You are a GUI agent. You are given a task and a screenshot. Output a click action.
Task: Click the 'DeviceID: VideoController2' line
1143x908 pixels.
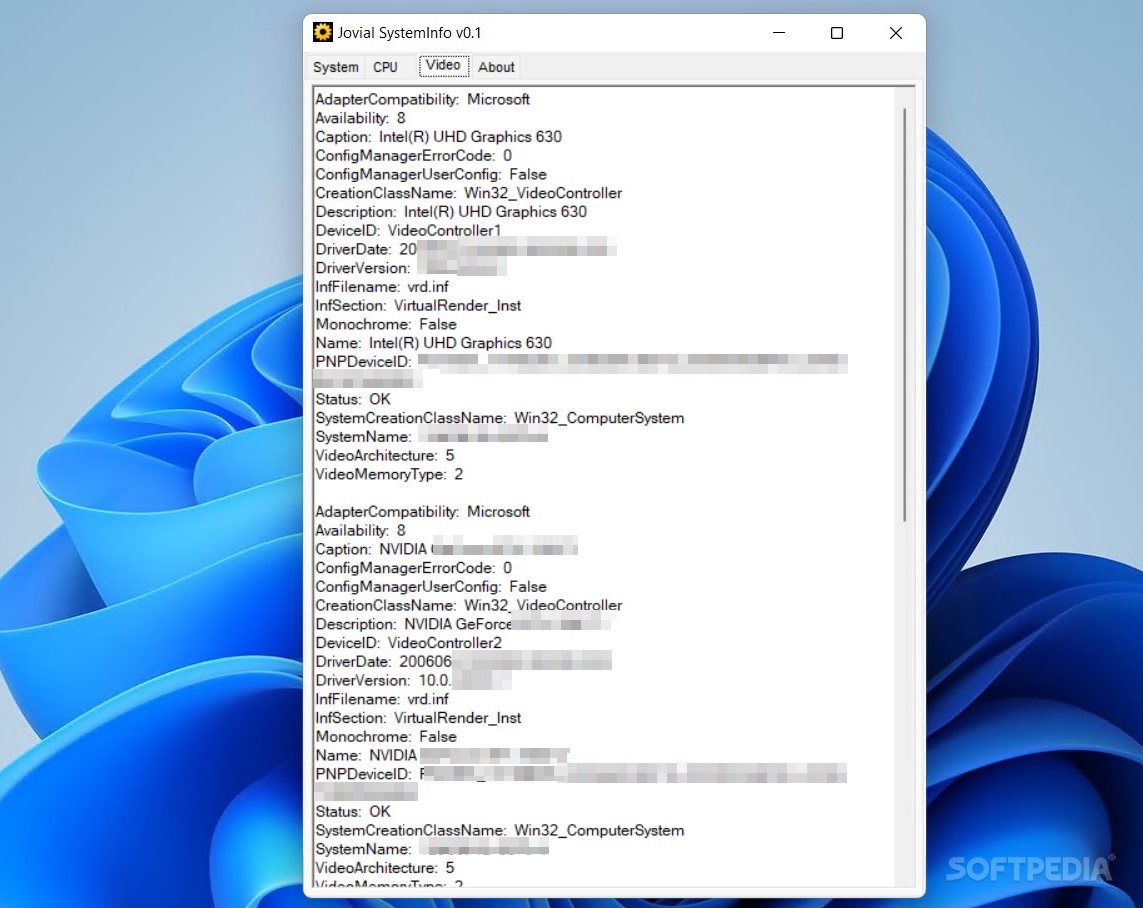408,643
